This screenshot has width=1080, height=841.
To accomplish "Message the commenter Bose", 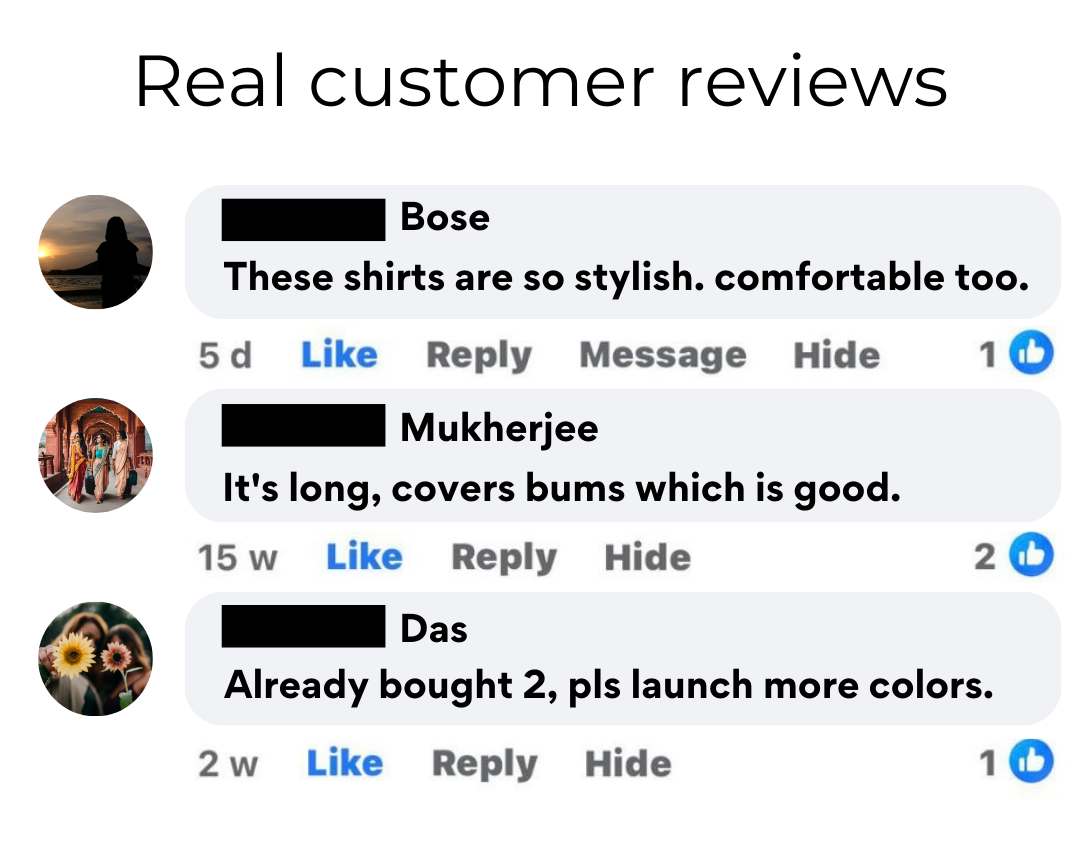I will pos(663,357).
